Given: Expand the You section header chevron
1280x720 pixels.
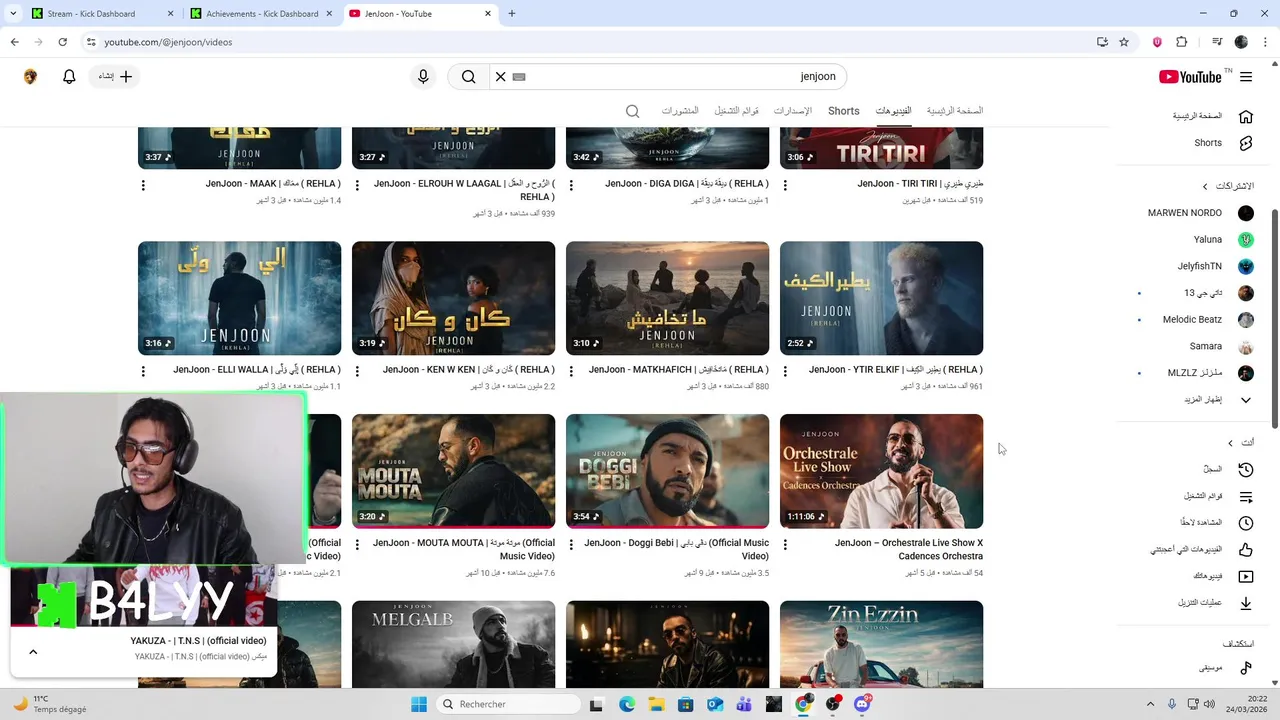Looking at the screenshot, I should click(1230, 443).
